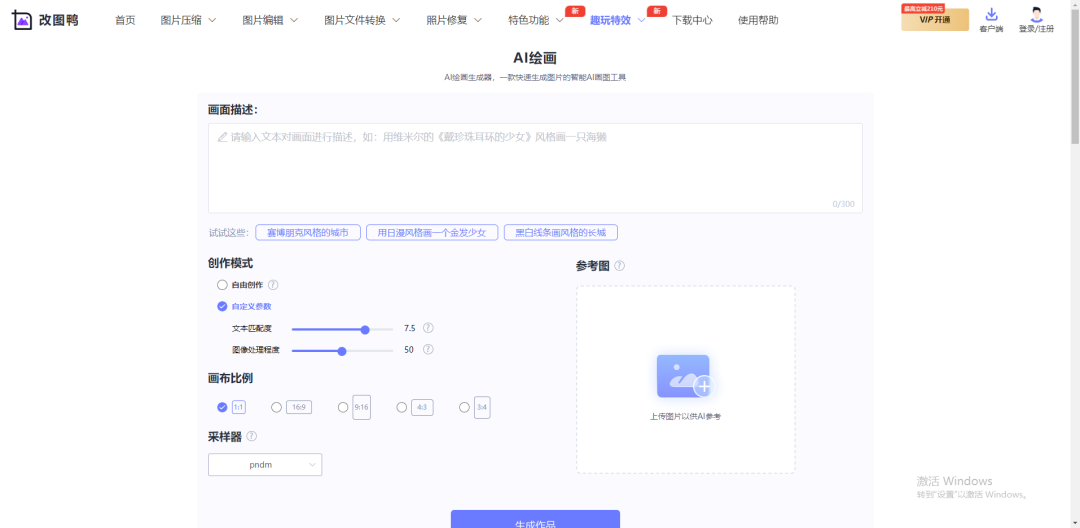
Task: Click the 图像处理程度 value 50
Action: point(408,350)
